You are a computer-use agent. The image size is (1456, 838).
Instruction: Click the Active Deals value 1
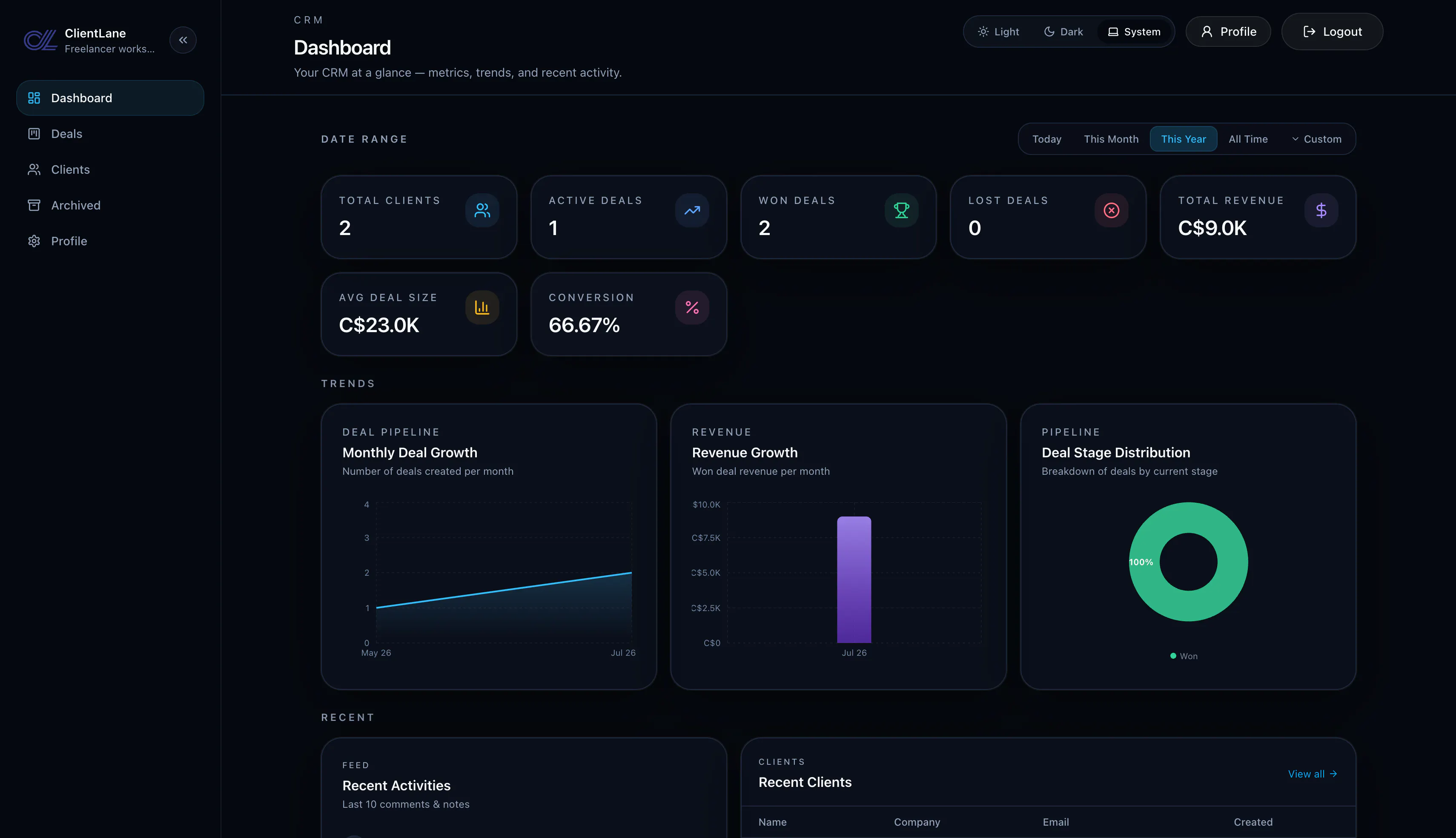click(553, 228)
